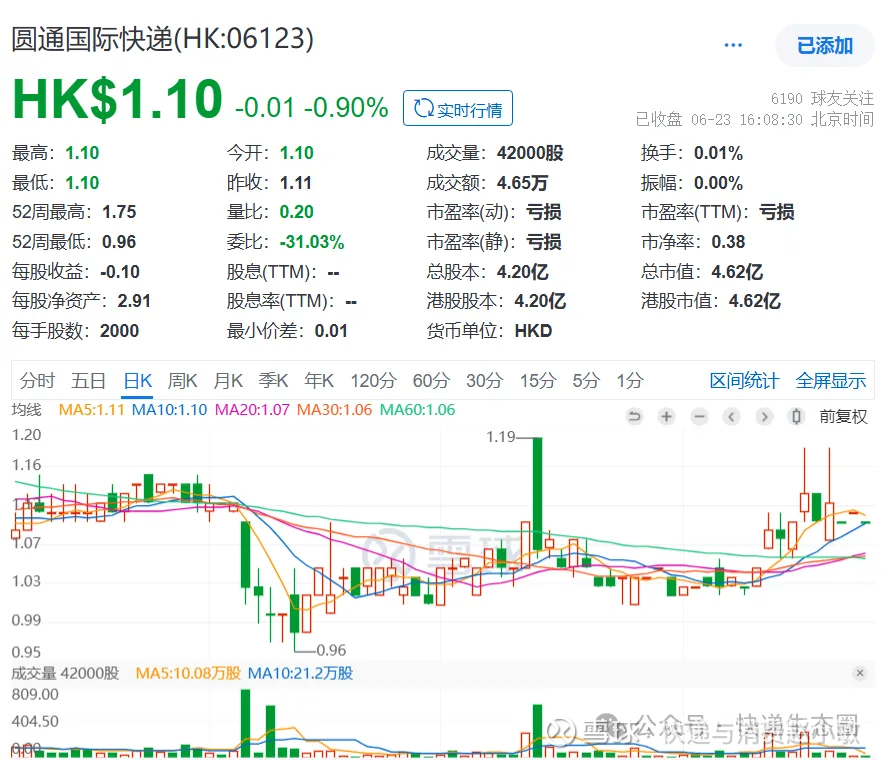Click the 每股净资产 value 2.91

[x=134, y=301]
